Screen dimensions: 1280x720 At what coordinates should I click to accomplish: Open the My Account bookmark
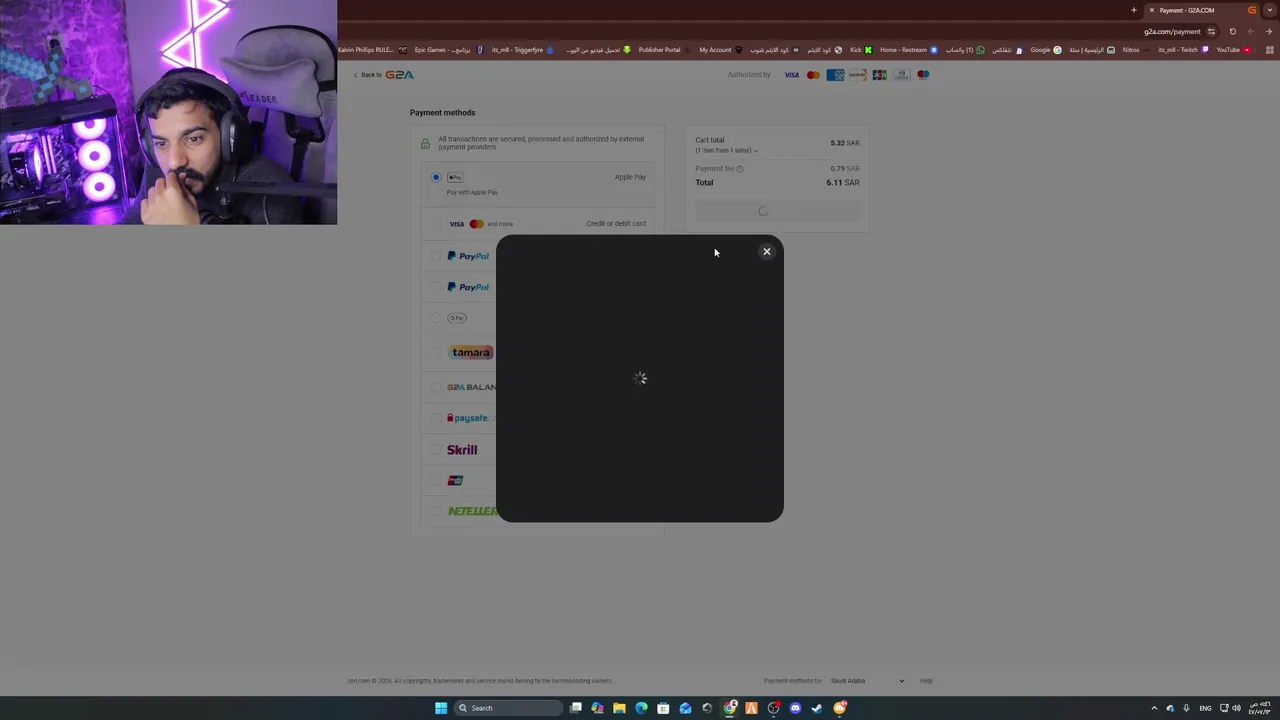pyautogui.click(x=720, y=50)
